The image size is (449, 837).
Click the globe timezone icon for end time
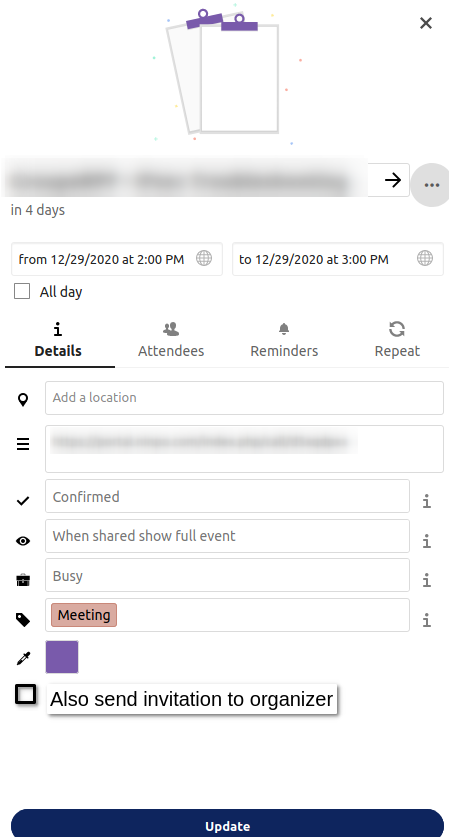pyautogui.click(x=424, y=259)
